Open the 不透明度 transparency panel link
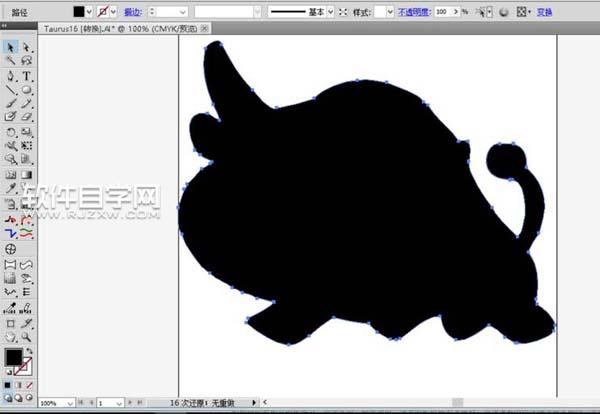The image size is (600, 414). coord(414,12)
